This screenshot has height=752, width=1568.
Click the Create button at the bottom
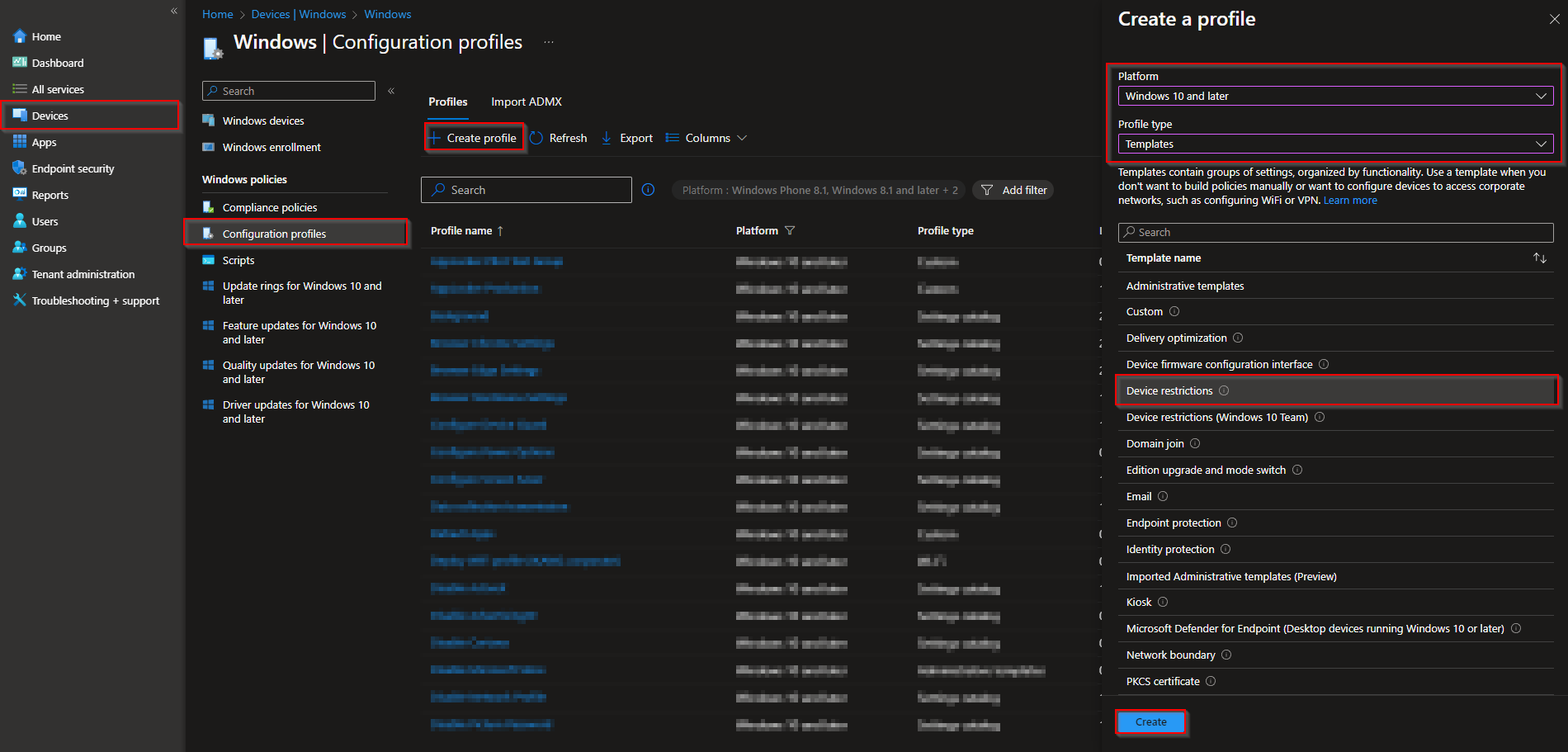point(1150,721)
